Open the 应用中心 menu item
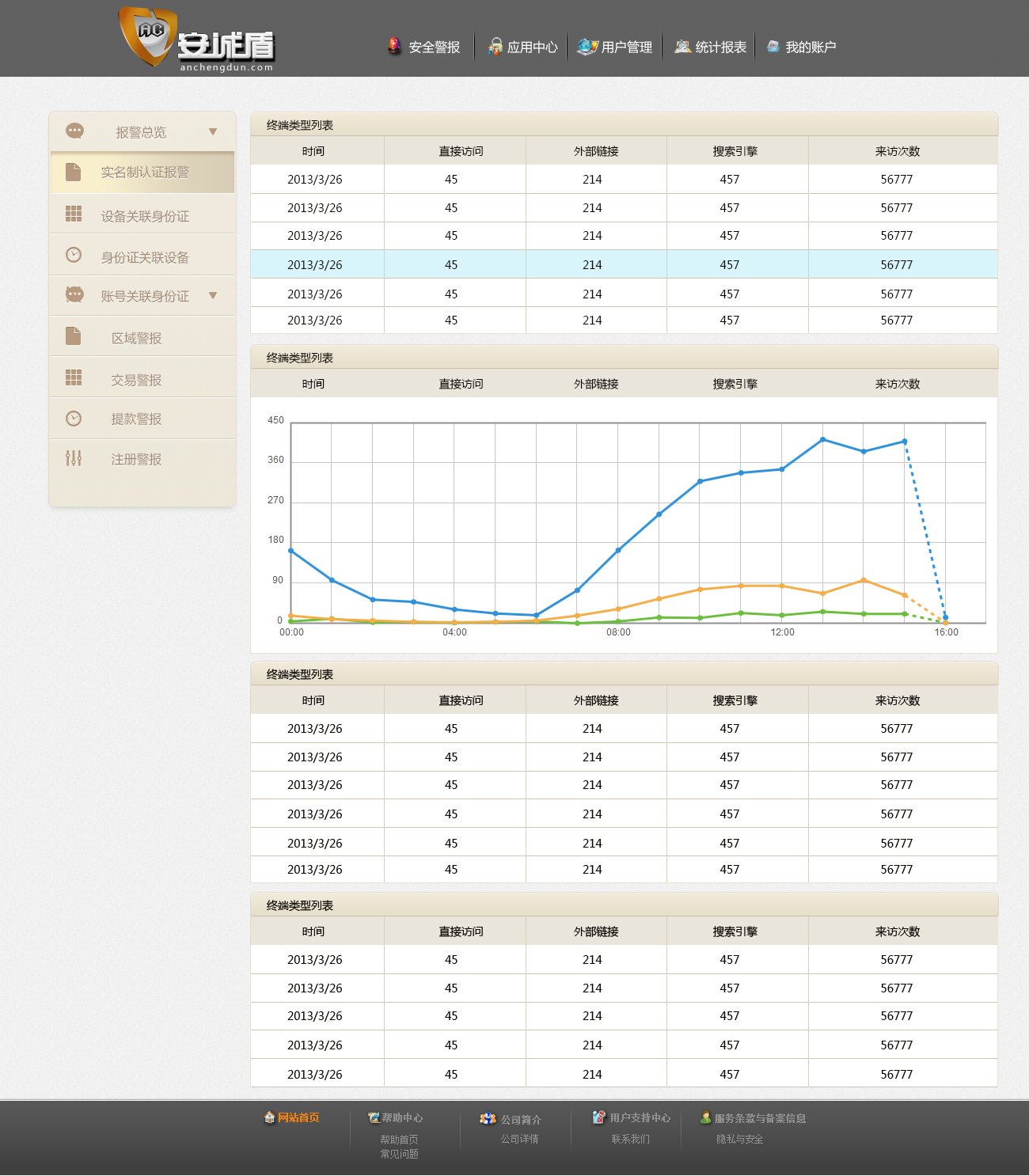 (533, 47)
